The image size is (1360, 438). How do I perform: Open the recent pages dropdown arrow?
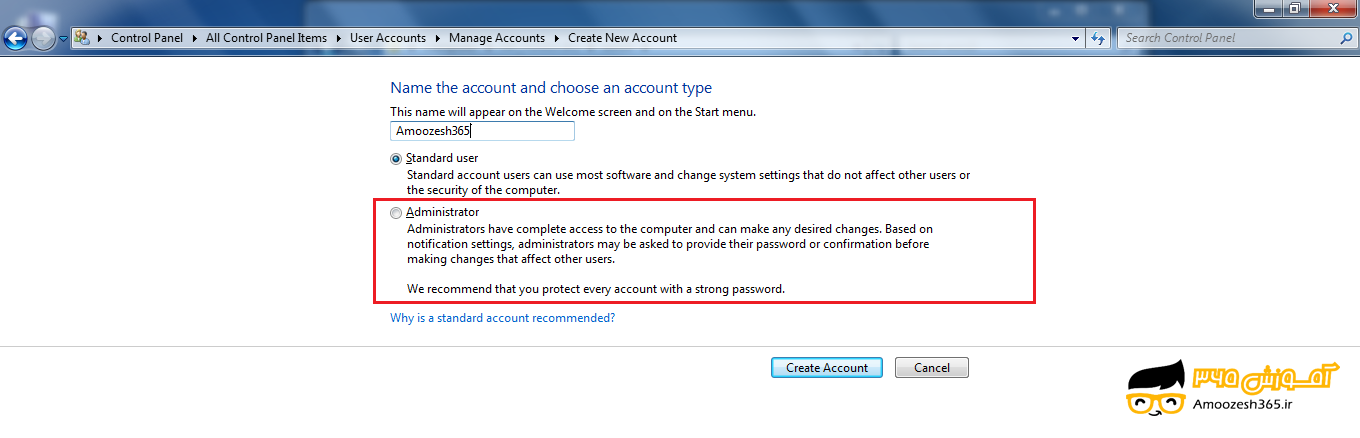[x=63, y=39]
